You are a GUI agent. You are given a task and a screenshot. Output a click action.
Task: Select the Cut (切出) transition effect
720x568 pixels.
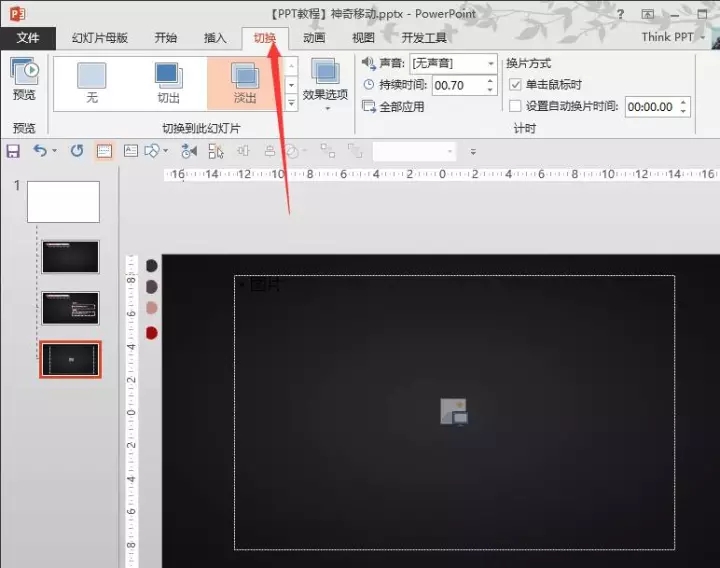coord(167,82)
